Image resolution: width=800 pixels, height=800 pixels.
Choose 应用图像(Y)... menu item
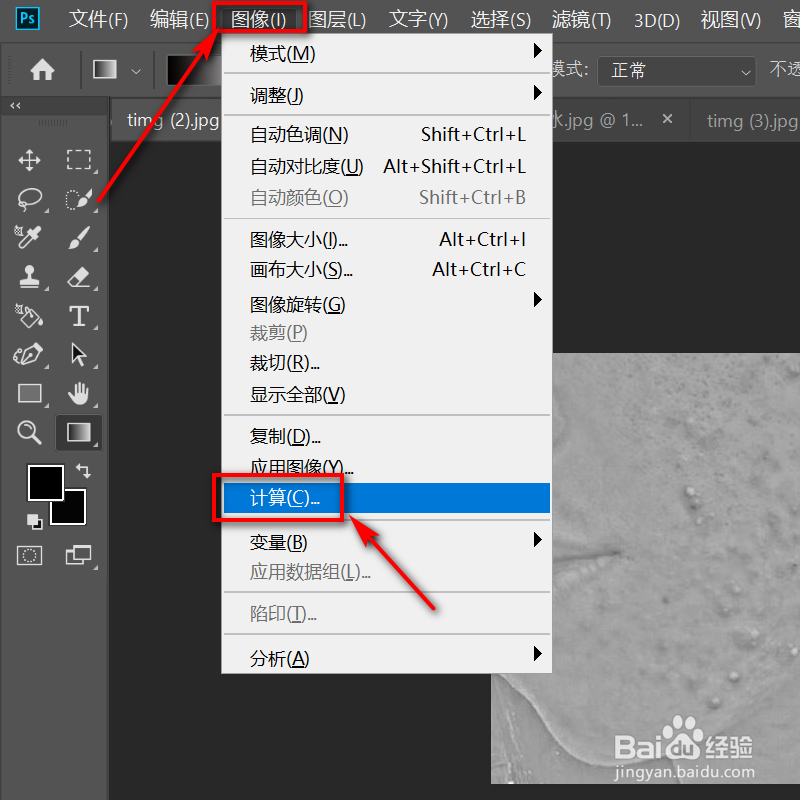click(387, 467)
